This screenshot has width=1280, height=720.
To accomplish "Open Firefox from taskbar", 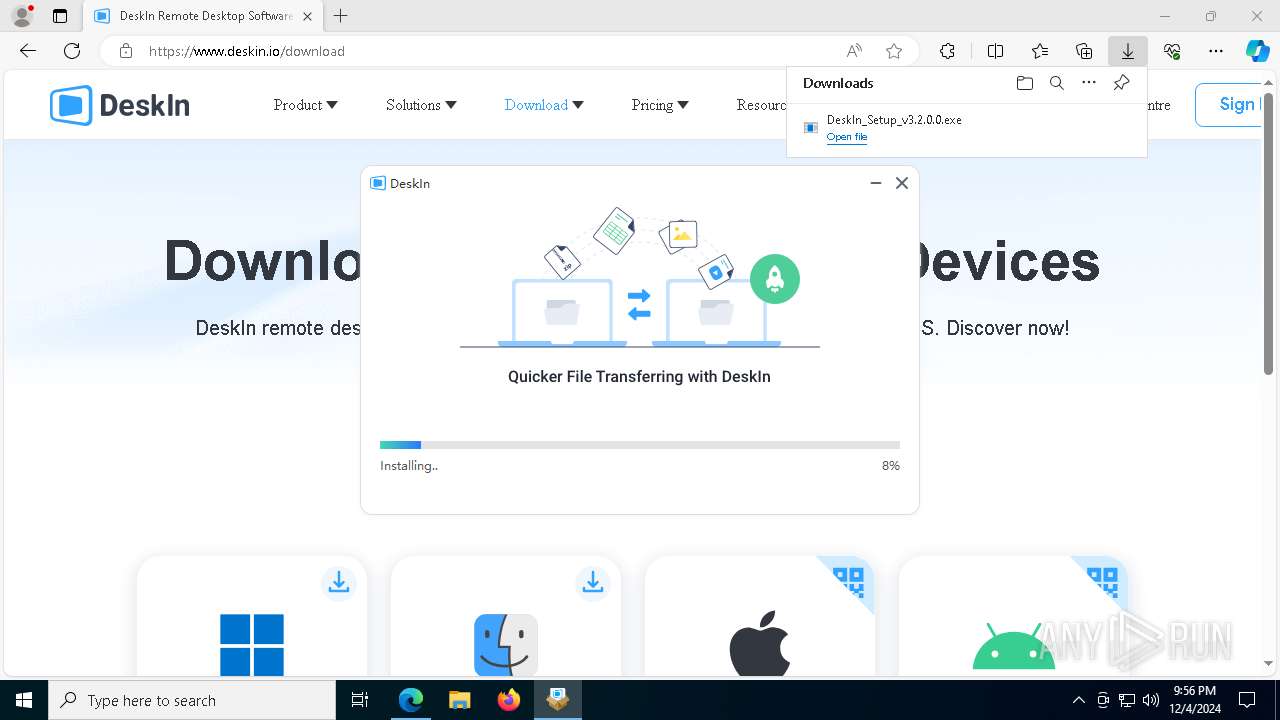I will click(508, 700).
